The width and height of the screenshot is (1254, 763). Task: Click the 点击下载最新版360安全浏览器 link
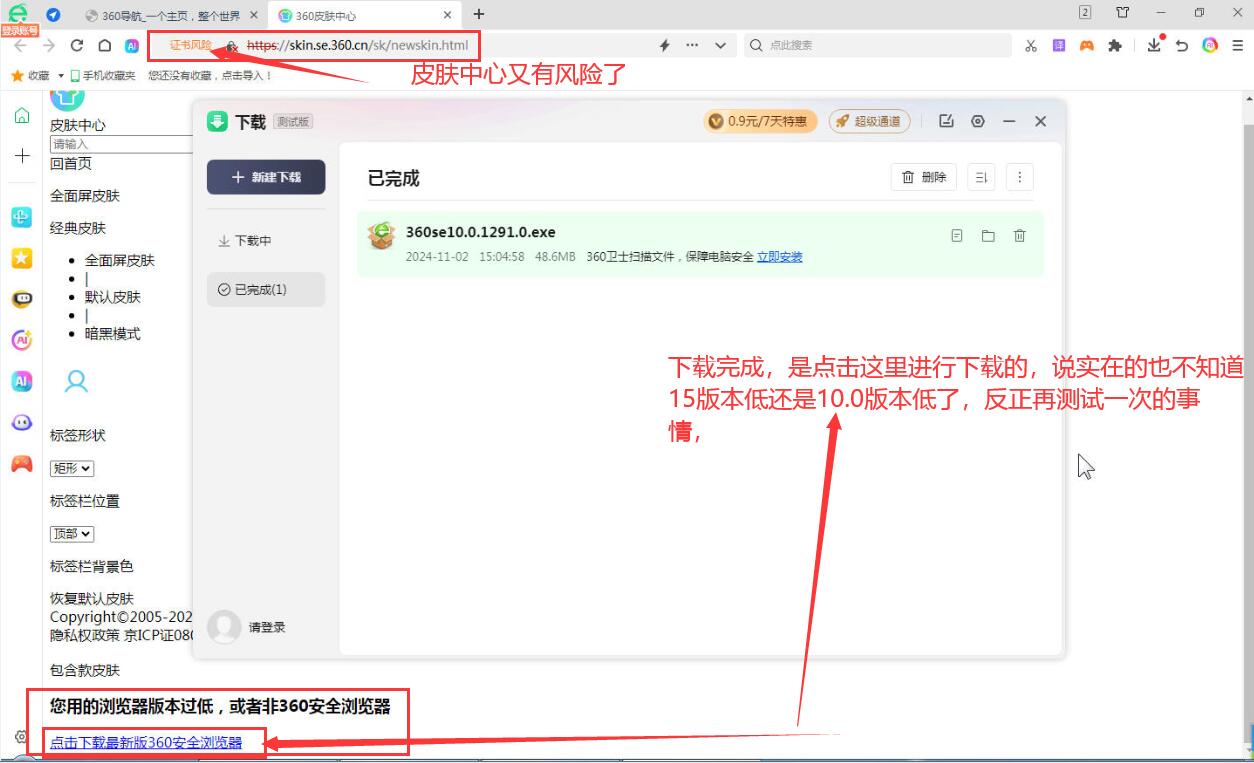(146, 743)
